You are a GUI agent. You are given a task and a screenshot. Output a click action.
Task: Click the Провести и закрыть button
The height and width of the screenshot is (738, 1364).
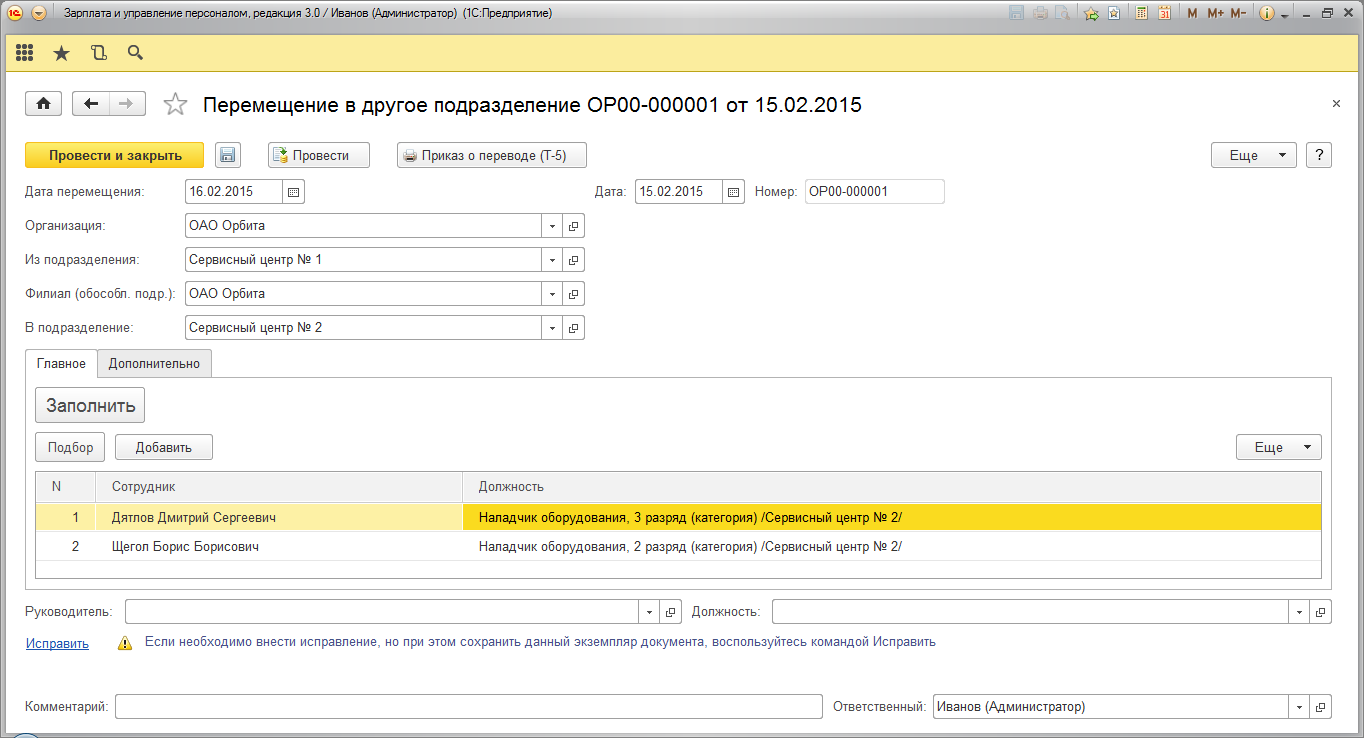click(x=115, y=155)
